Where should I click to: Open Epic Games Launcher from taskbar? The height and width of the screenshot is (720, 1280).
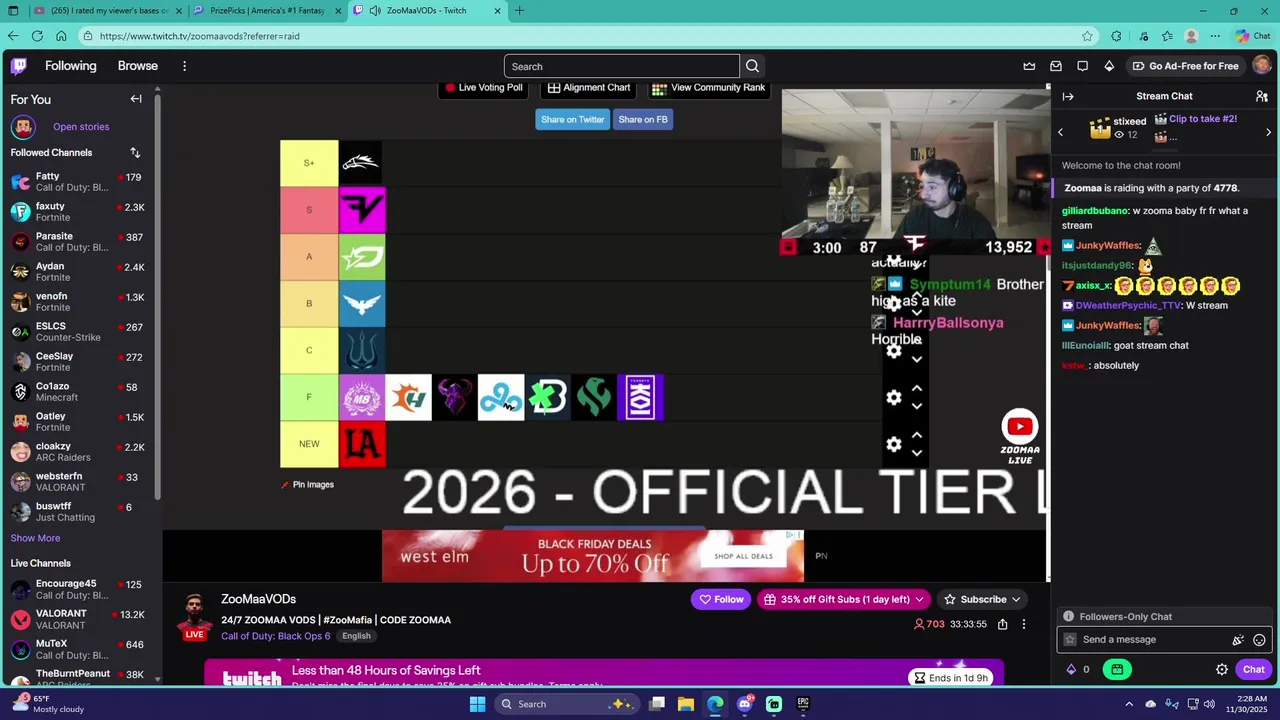[803, 704]
